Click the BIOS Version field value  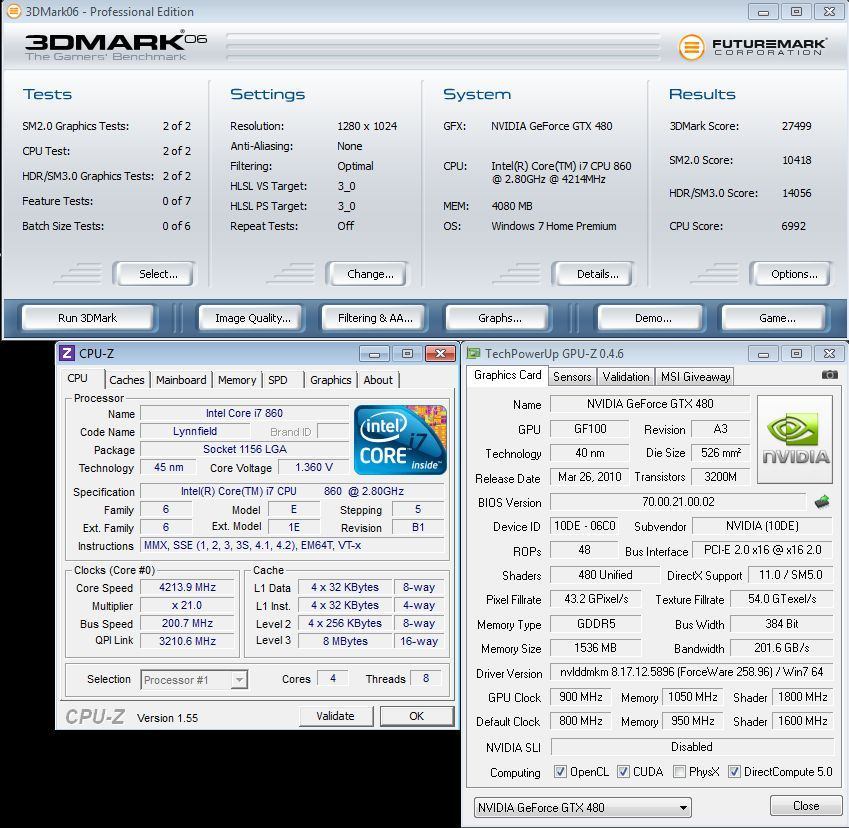click(678, 502)
